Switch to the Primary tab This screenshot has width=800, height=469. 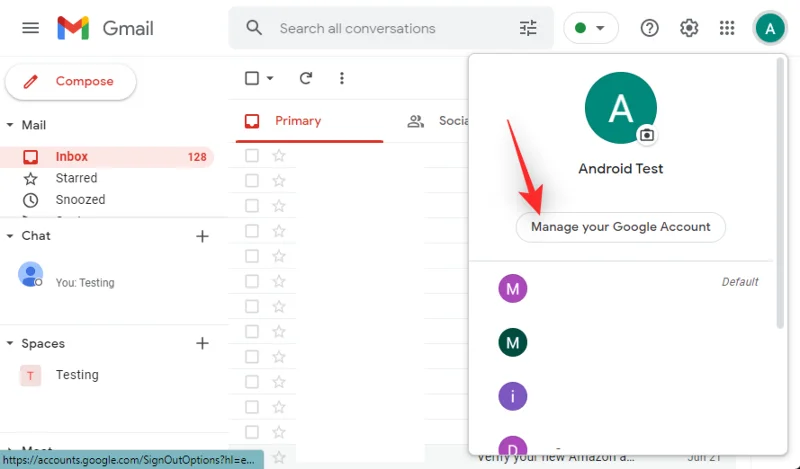click(309, 121)
